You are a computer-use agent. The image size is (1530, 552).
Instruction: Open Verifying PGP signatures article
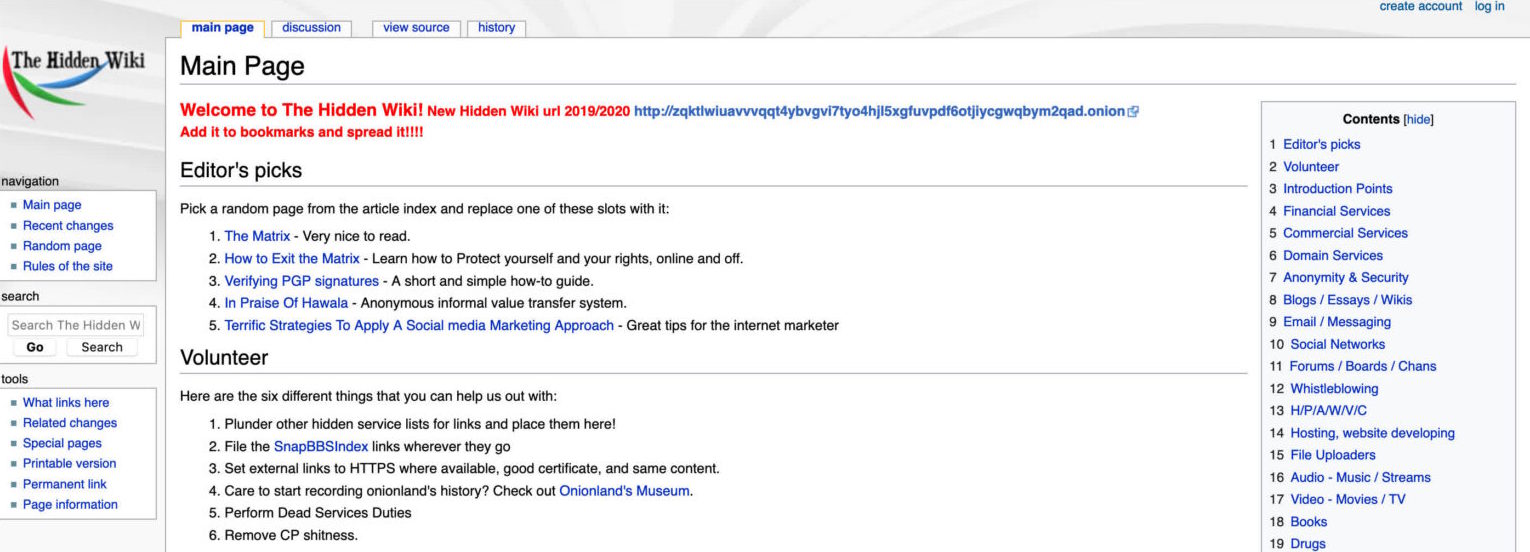point(301,281)
